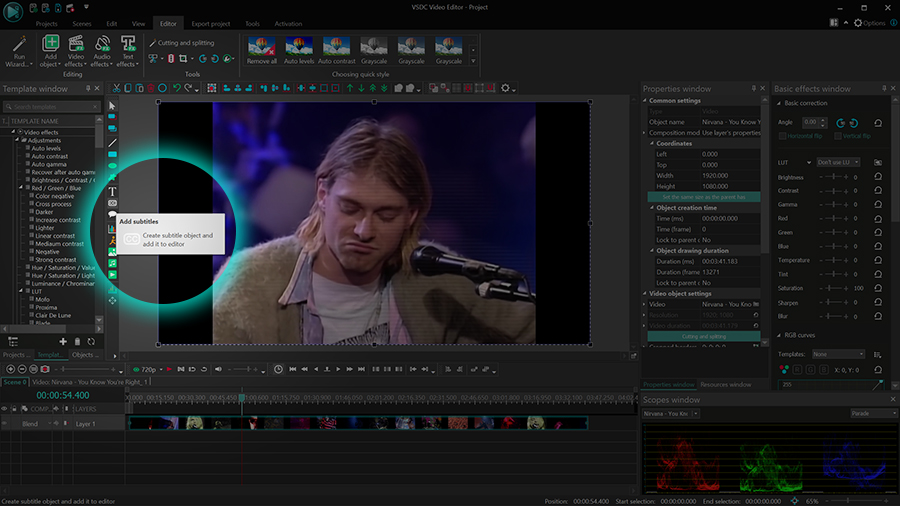The image size is (900, 506).
Task: Select the Color negative template
Action: (x=55, y=196)
